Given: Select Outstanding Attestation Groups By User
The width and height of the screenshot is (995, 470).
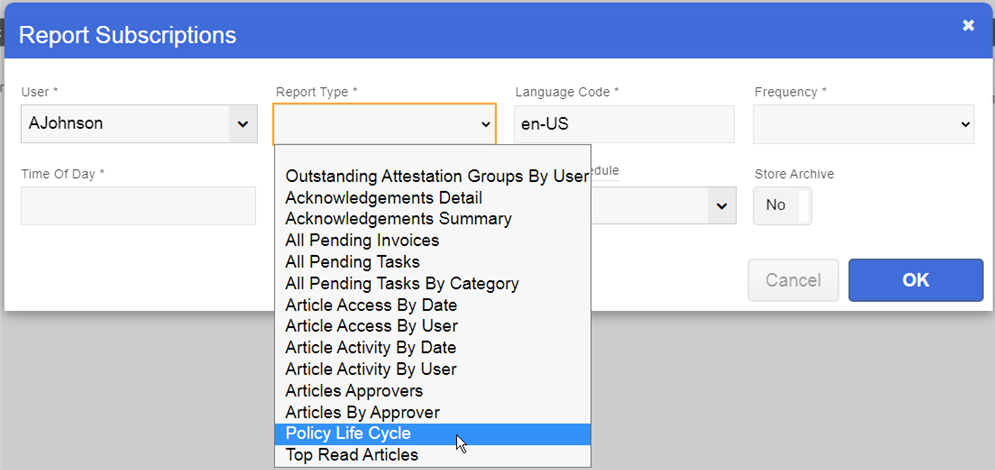Looking at the screenshot, I should tap(436, 176).
